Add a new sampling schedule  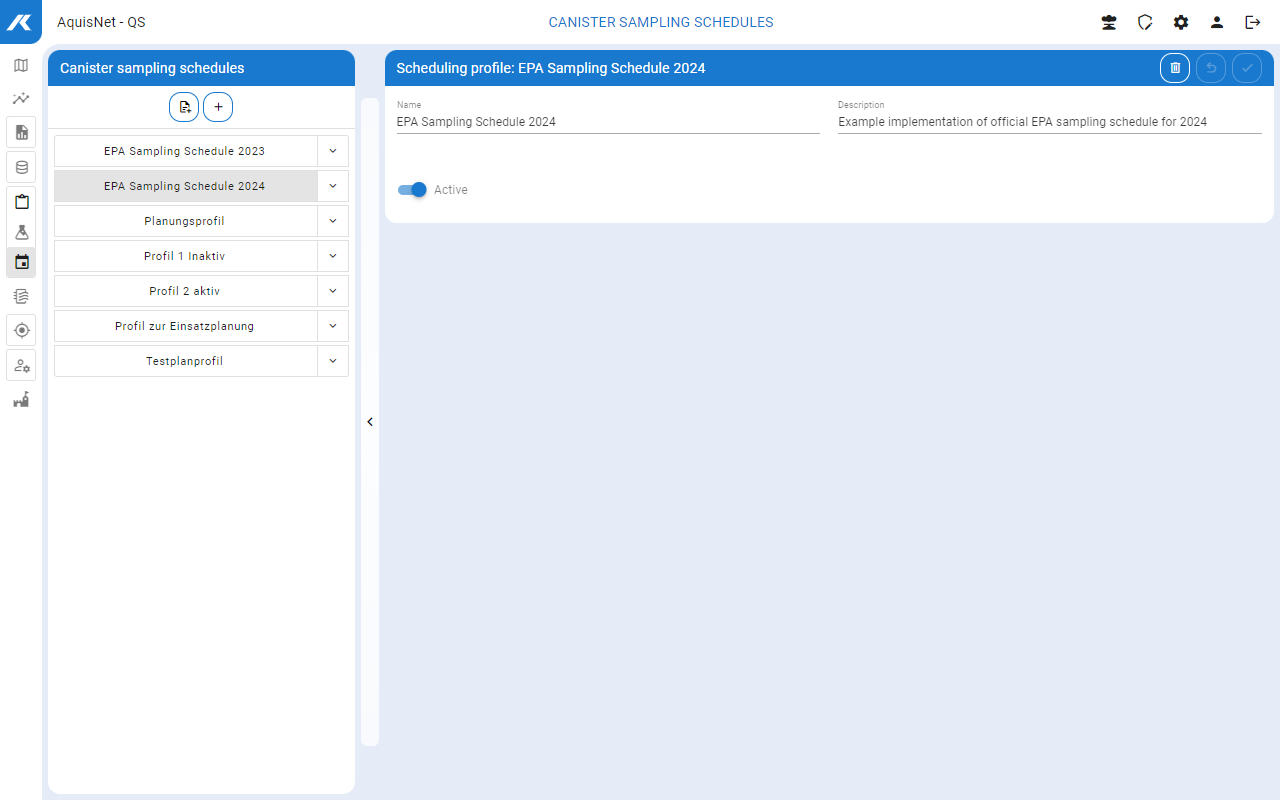218,107
